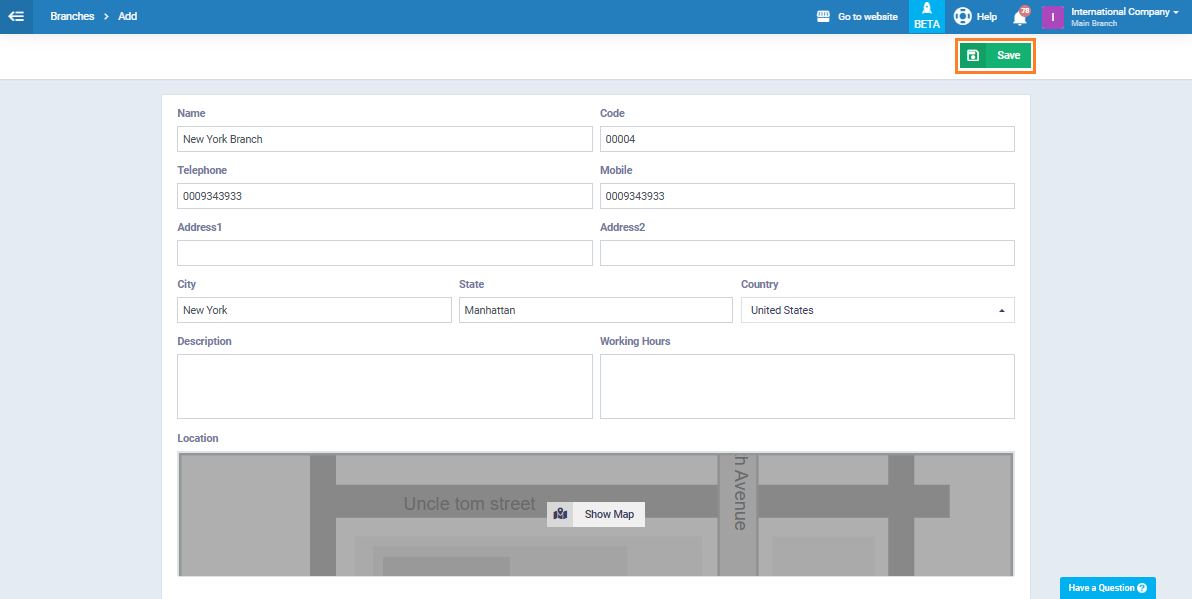Go to Branches in the breadcrumb
This screenshot has width=1192, height=599.
pos(72,17)
